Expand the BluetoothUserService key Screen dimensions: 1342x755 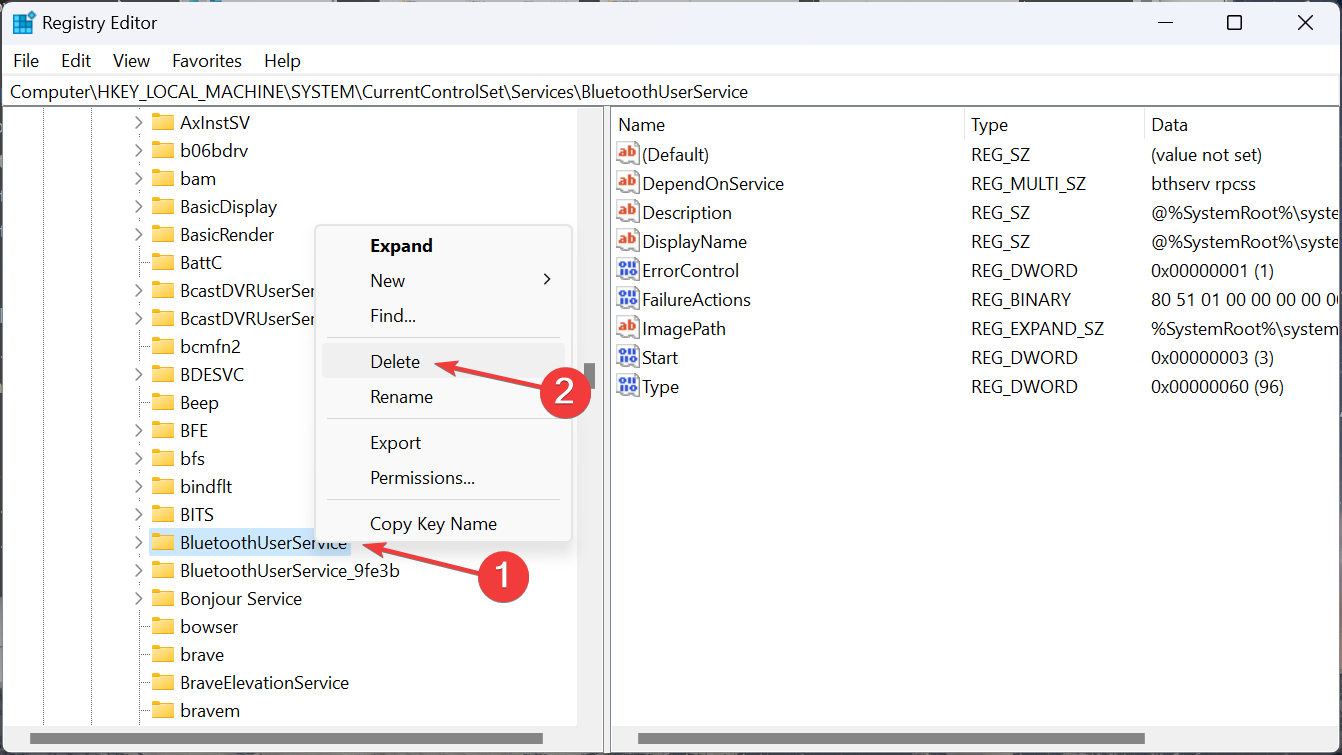click(138, 543)
